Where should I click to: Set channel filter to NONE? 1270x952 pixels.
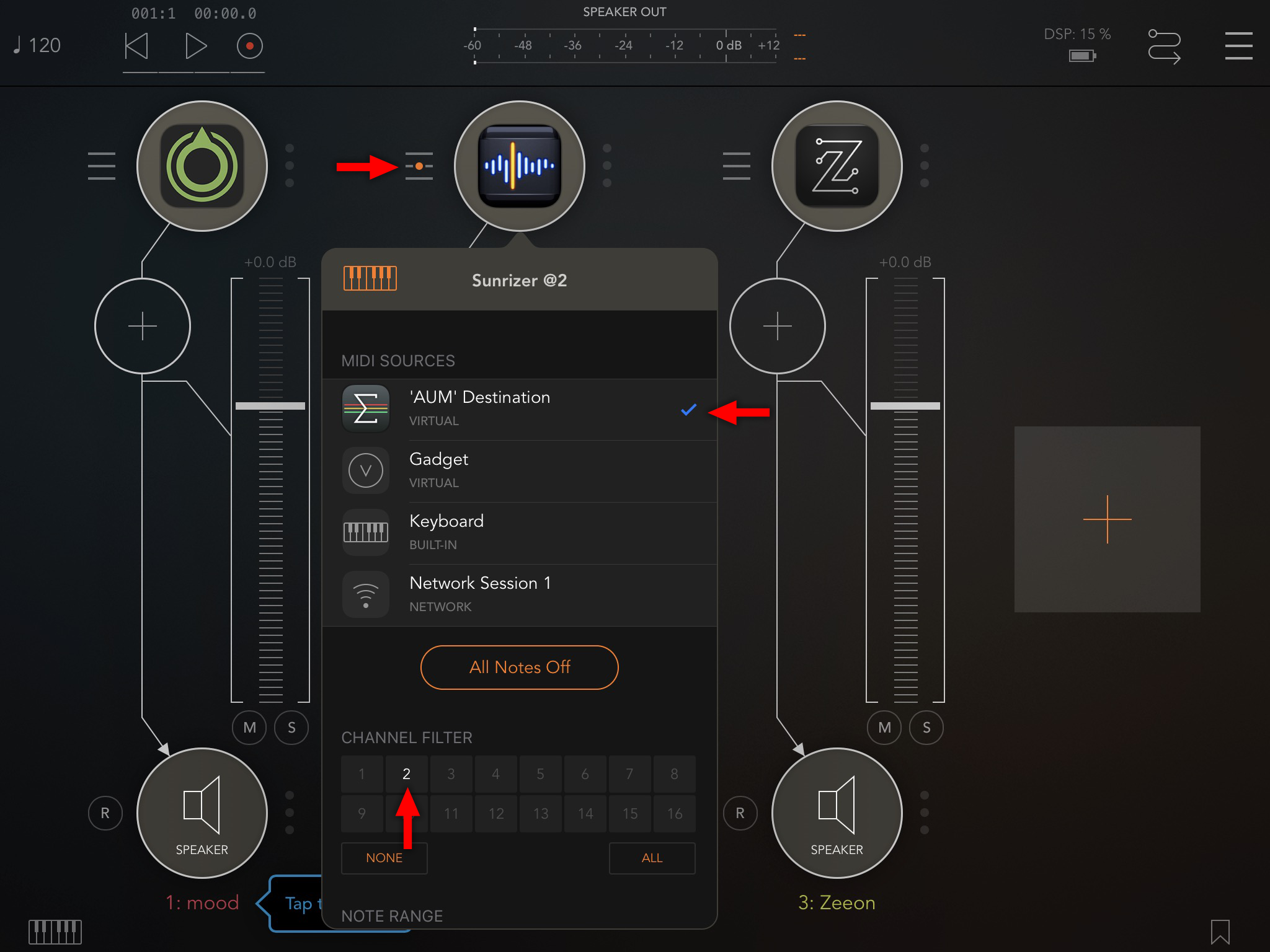click(384, 858)
